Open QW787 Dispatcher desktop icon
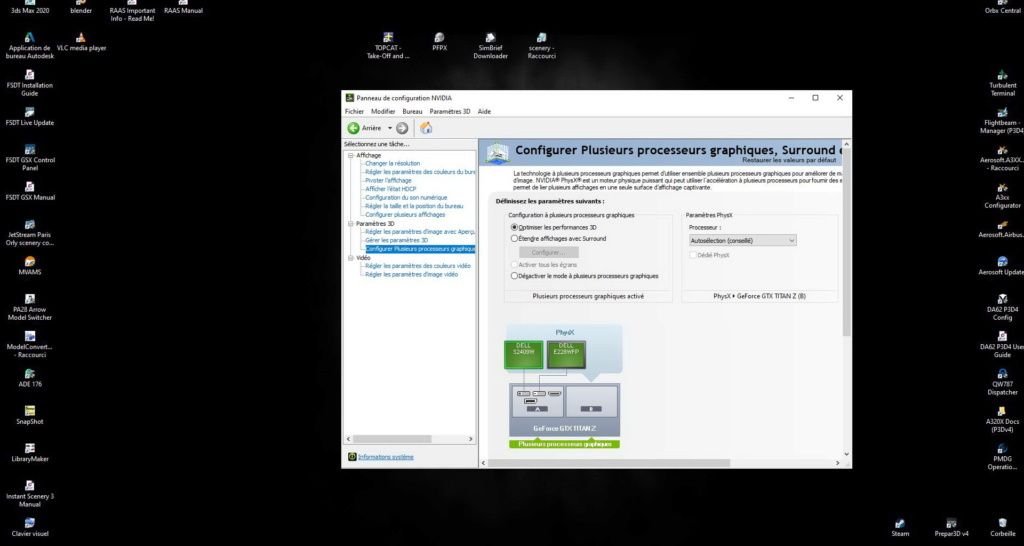1024x546 pixels. 1002,383
